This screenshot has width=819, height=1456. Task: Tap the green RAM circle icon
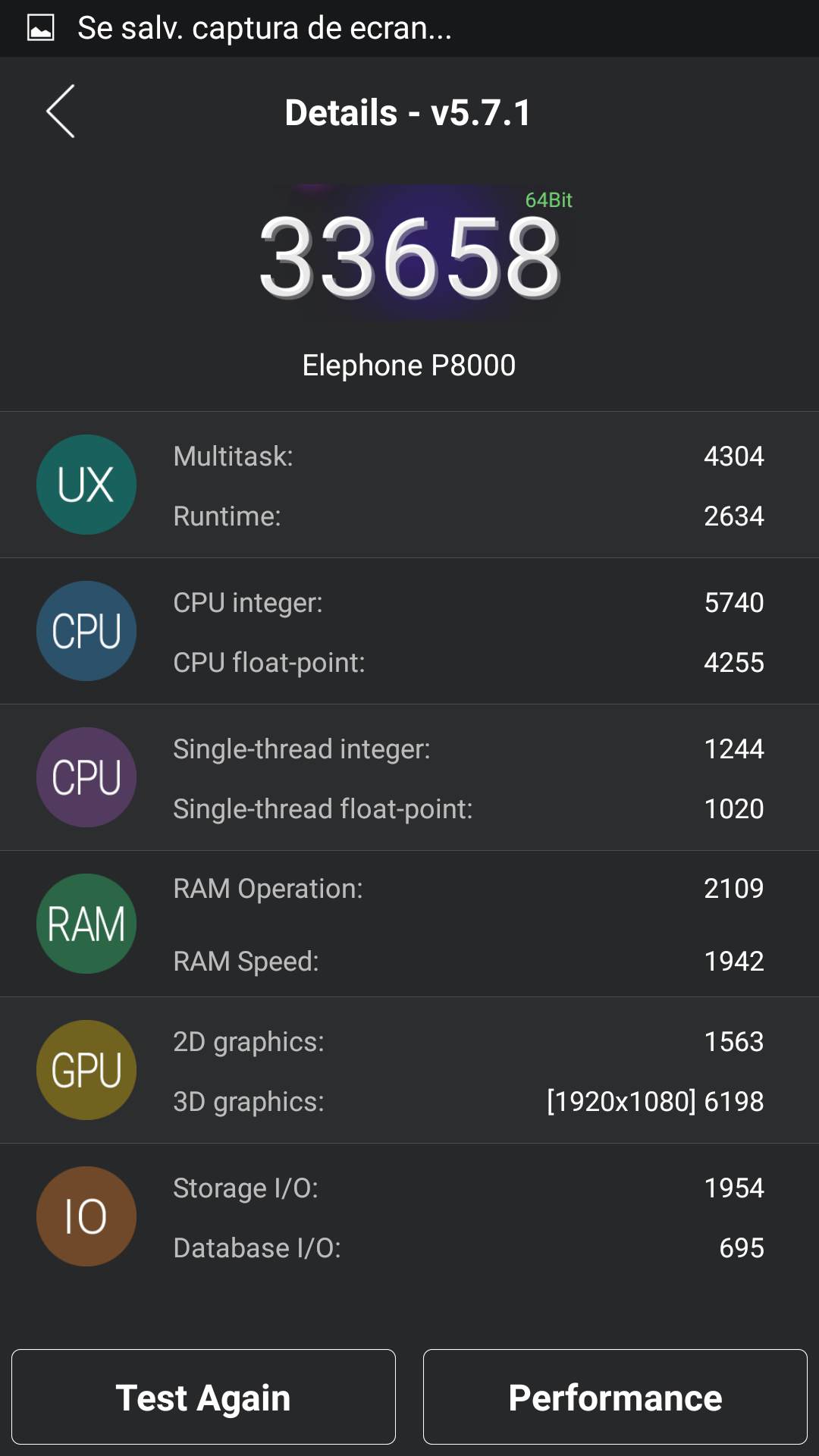pyautogui.click(x=86, y=924)
